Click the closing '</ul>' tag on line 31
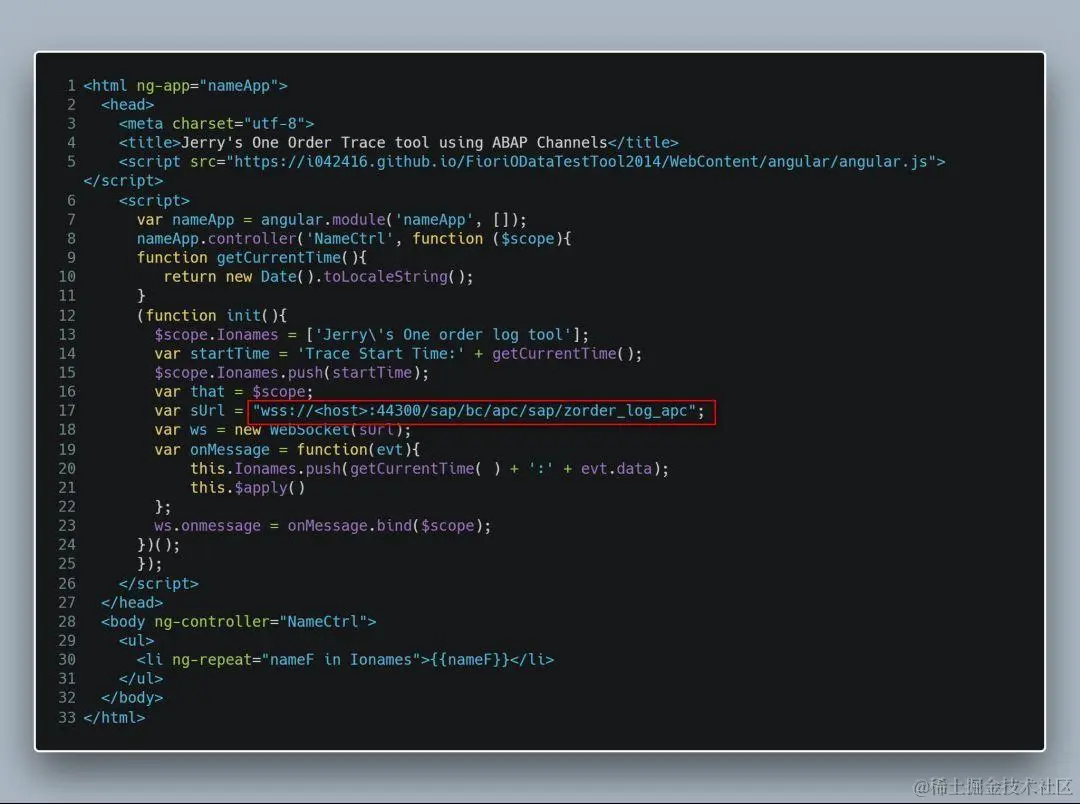This screenshot has width=1080, height=804. [x=141, y=679]
